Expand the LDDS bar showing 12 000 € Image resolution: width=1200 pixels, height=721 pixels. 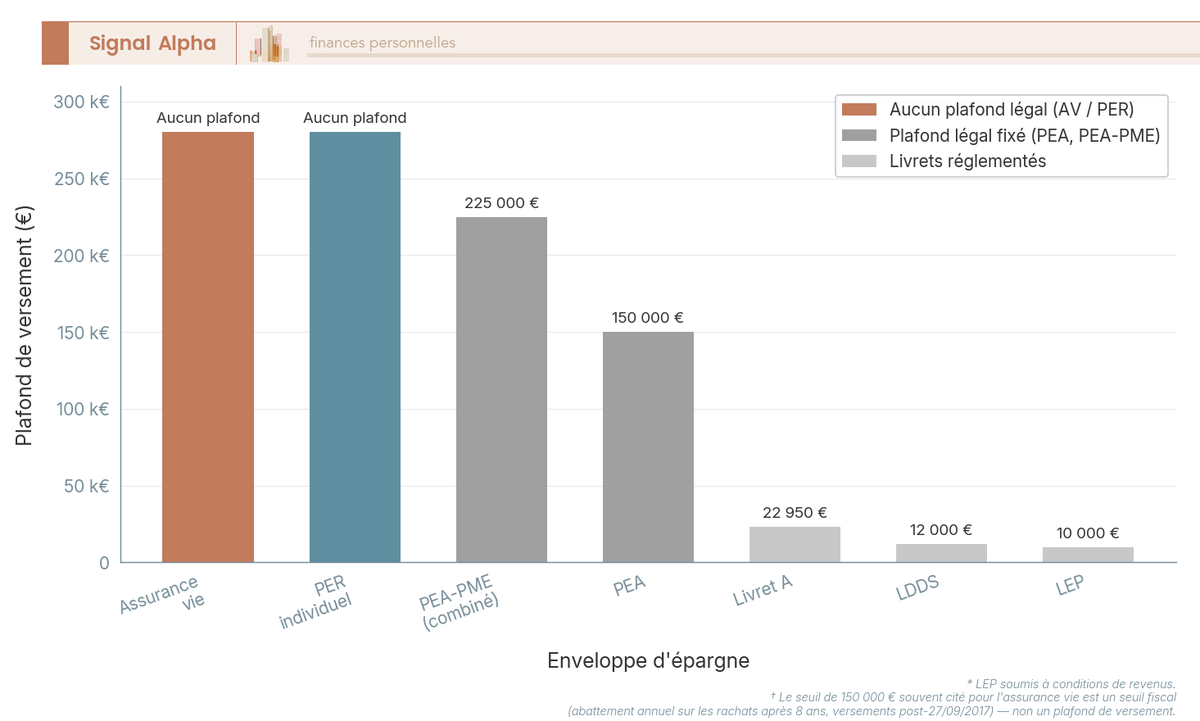tap(942, 551)
